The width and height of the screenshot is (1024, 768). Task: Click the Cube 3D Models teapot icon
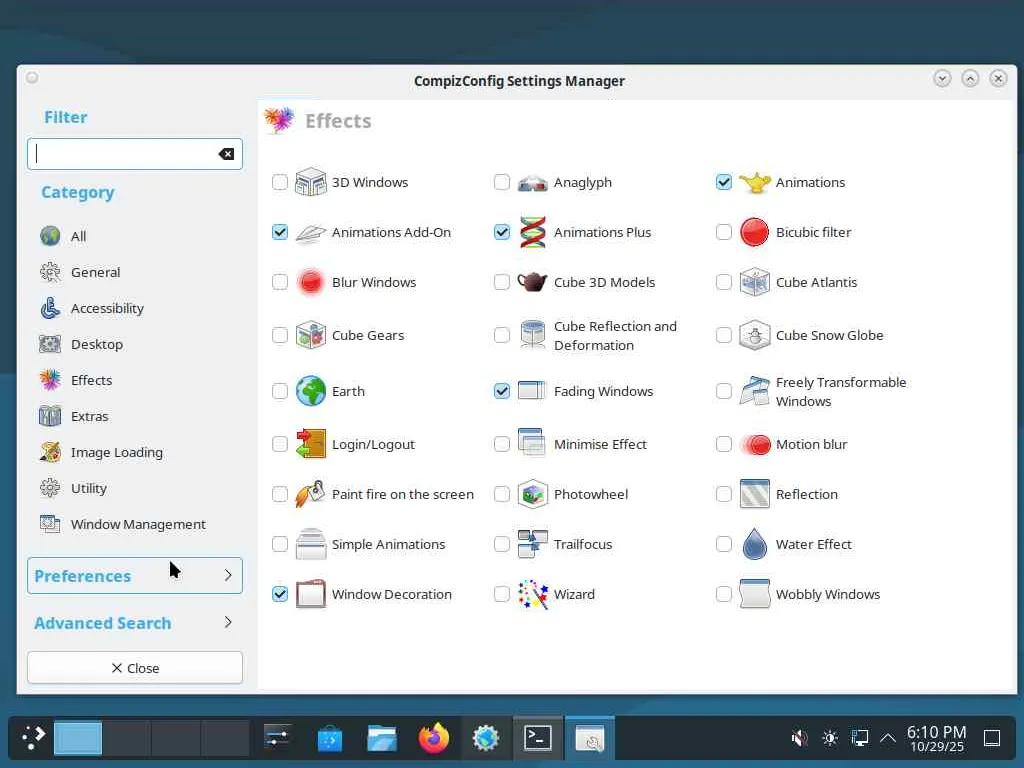click(x=532, y=282)
